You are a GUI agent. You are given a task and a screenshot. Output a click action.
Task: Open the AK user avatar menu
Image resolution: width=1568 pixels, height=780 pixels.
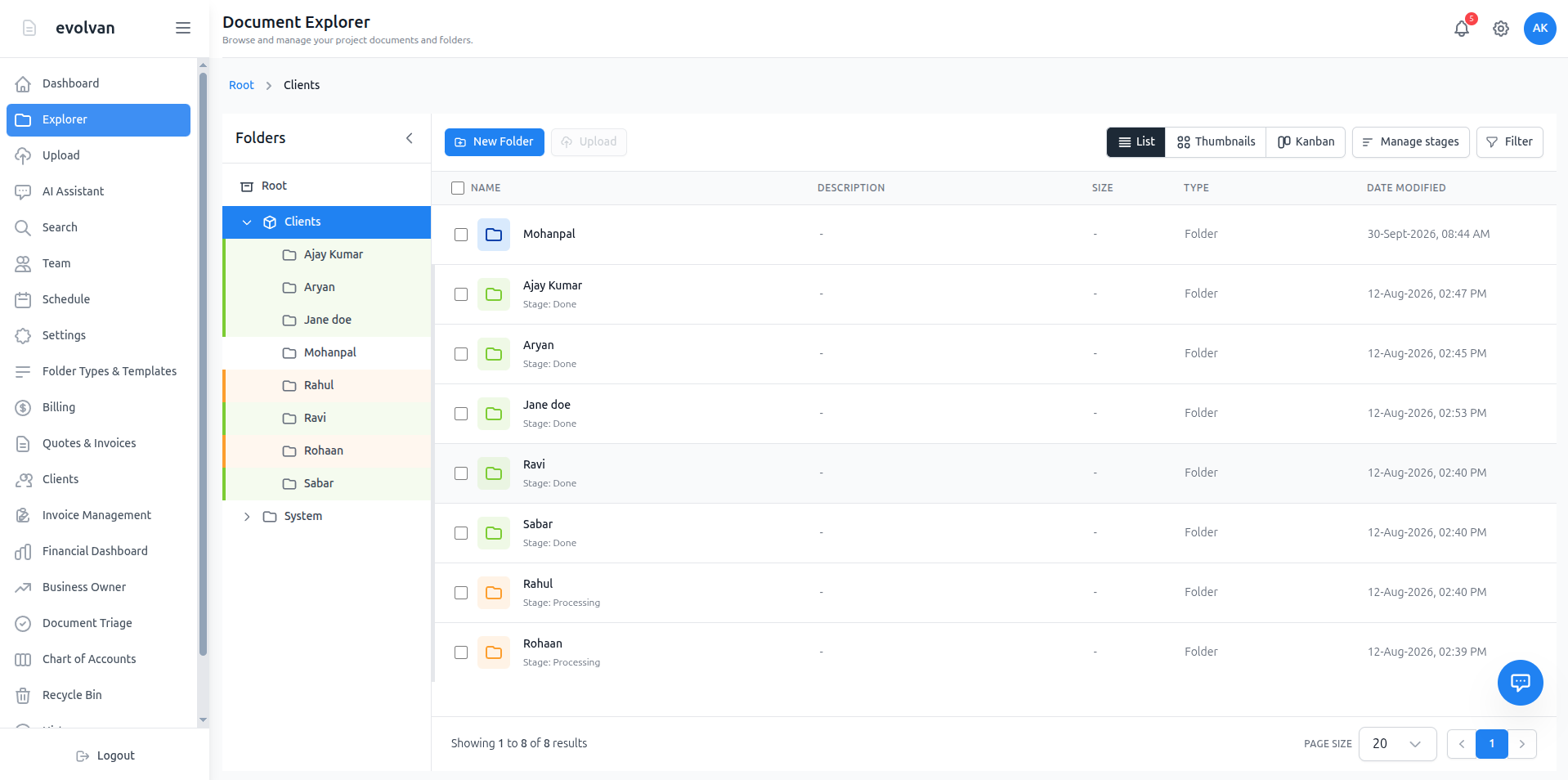pos(1540,29)
